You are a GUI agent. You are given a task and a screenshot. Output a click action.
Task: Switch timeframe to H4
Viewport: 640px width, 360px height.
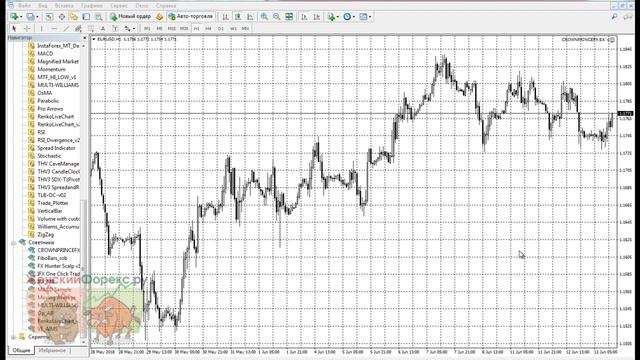coord(208,29)
